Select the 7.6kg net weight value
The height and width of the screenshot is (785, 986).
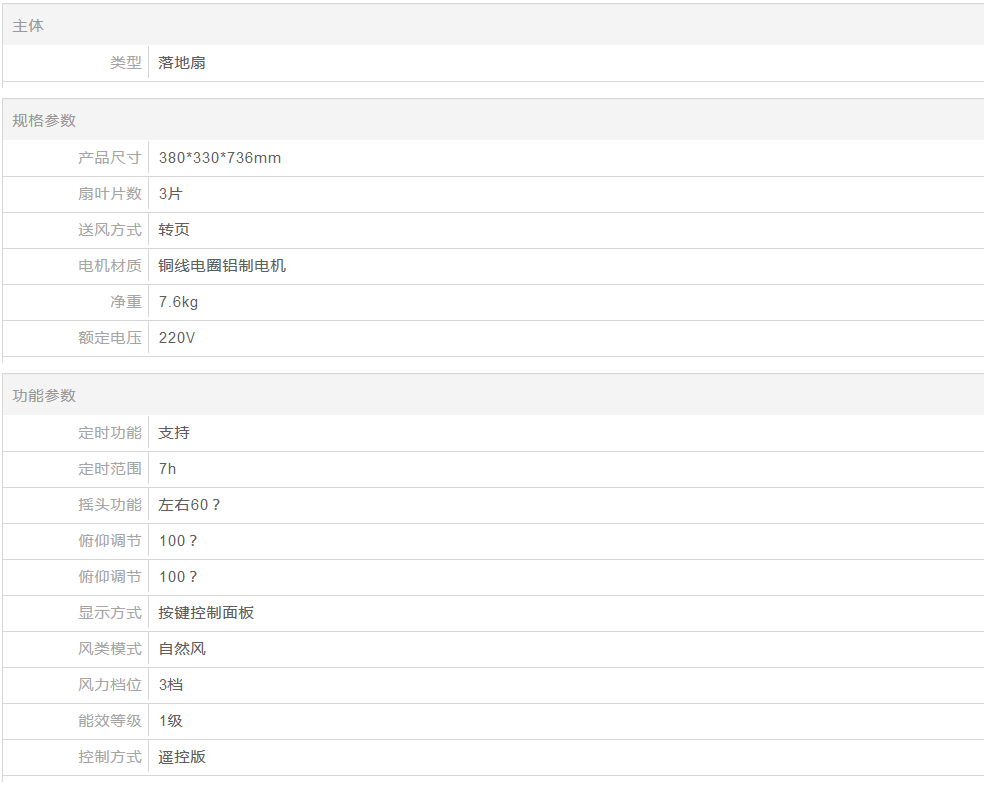(178, 302)
